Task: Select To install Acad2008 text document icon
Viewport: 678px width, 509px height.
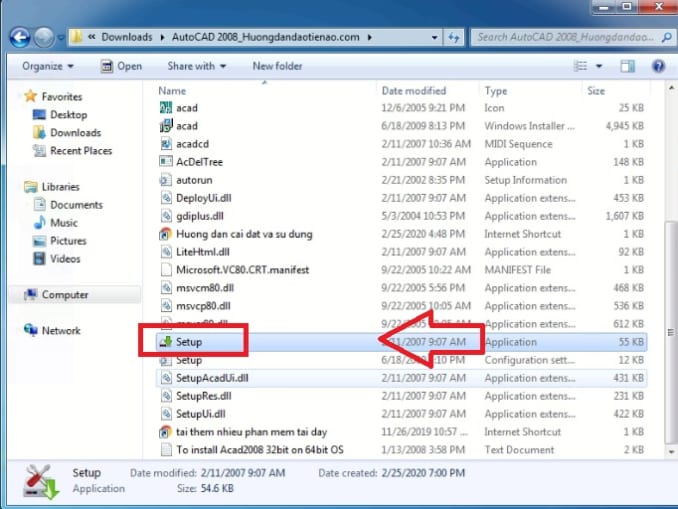Action: (x=166, y=450)
